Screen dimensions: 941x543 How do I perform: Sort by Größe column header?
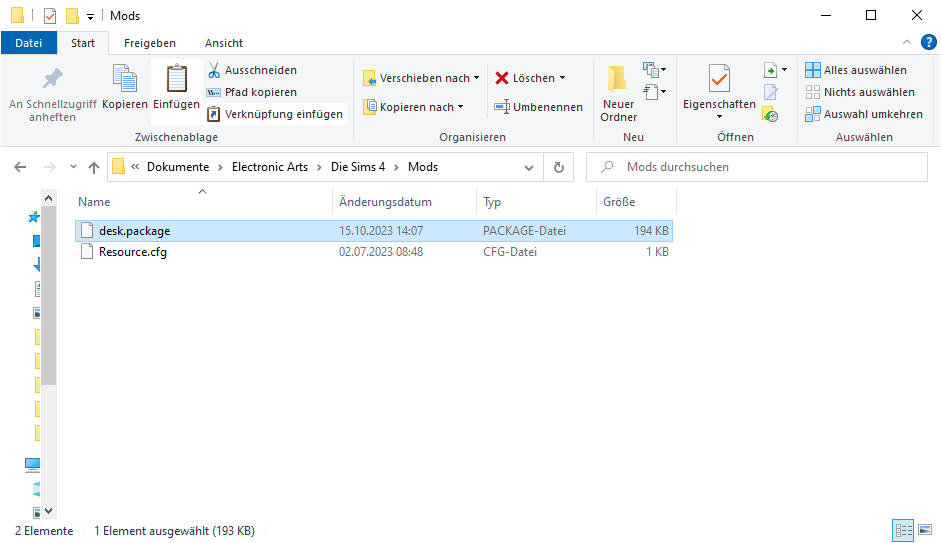(636, 202)
